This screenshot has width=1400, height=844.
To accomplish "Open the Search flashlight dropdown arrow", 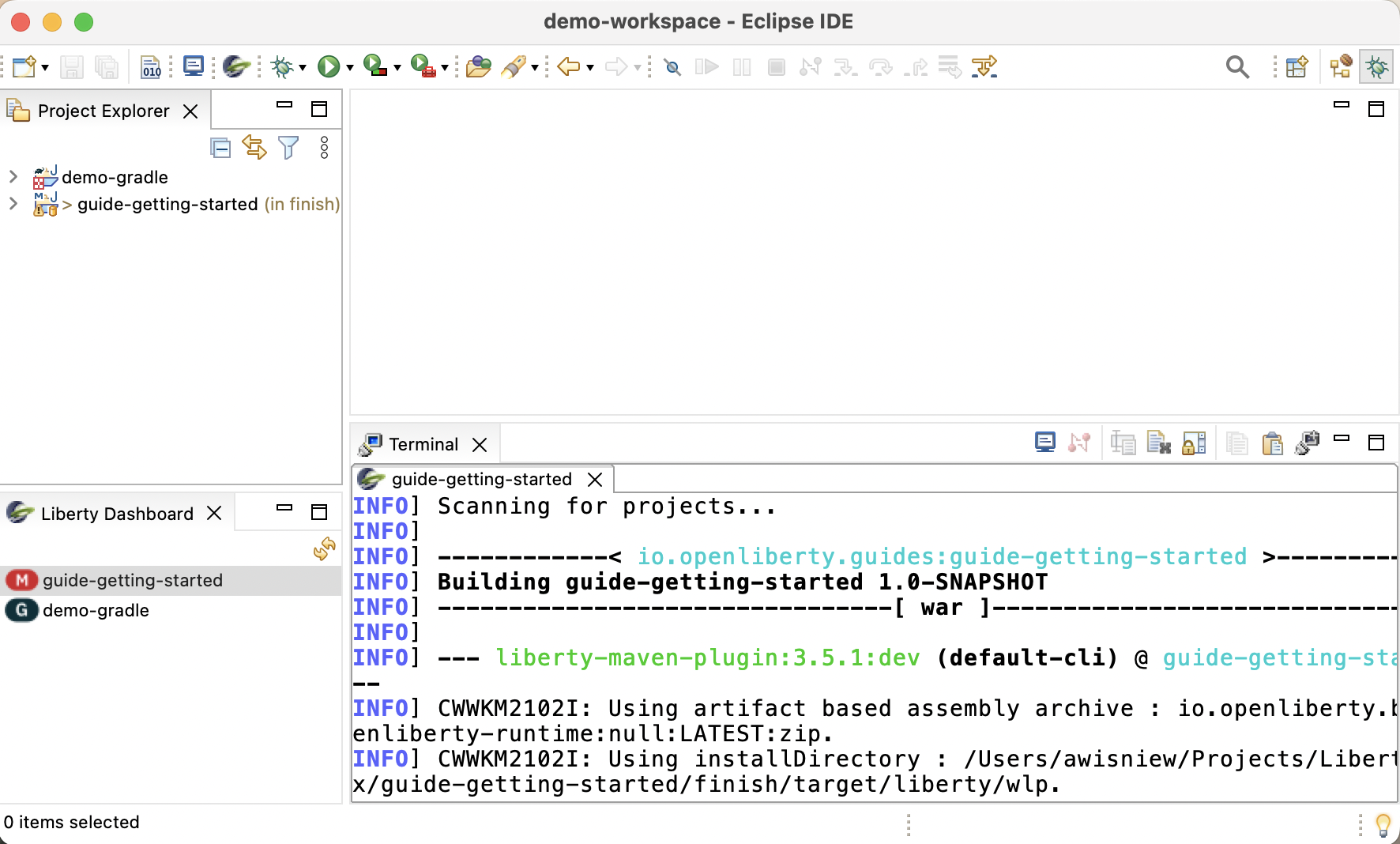I will (535, 67).
